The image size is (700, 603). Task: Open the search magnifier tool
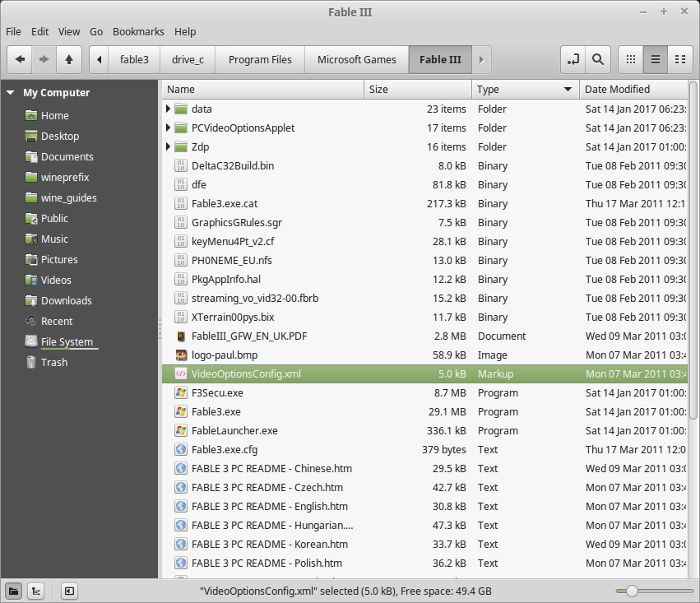(x=598, y=59)
